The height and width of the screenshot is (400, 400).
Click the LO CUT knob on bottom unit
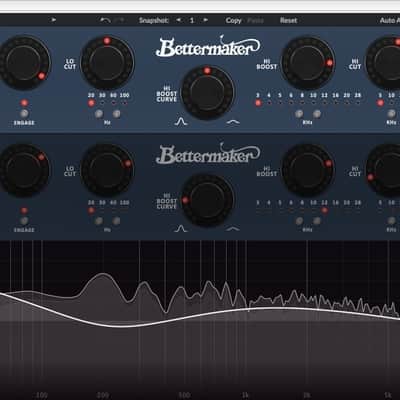point(107,170)
